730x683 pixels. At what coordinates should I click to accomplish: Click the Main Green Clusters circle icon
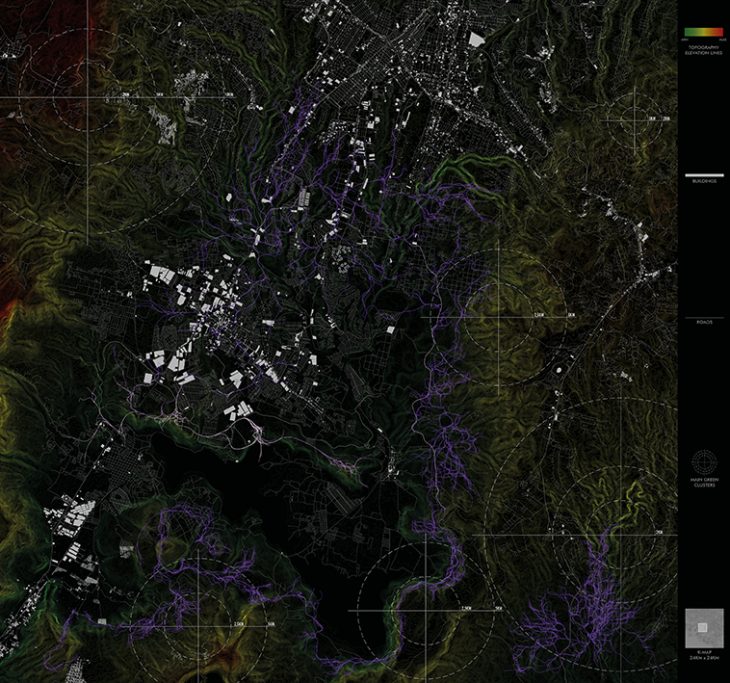[x=703, y=461]
